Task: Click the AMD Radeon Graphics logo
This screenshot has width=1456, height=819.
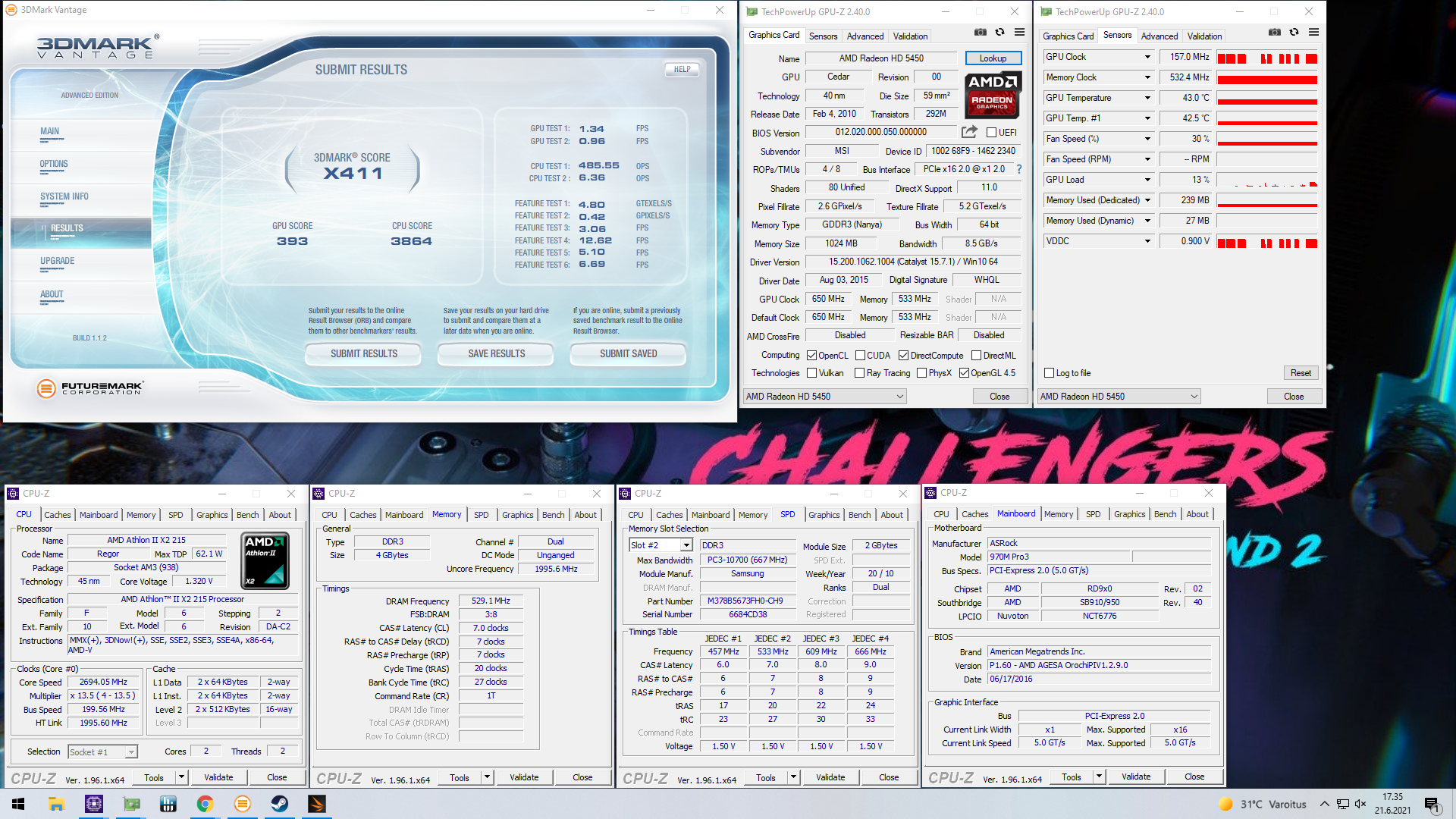Action: click(993, 94)
